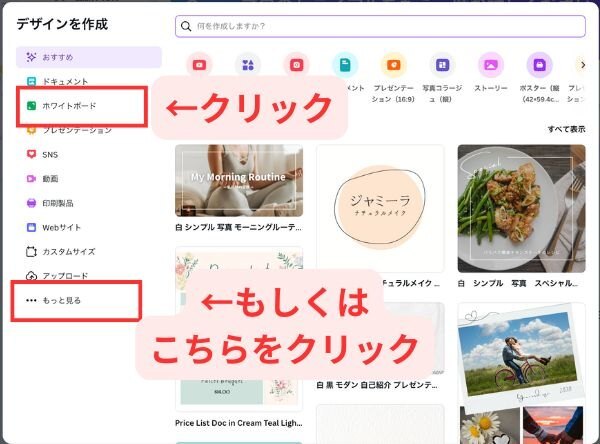Open the couple on bicycle photo template
The image size is (600, 444).
522,352
